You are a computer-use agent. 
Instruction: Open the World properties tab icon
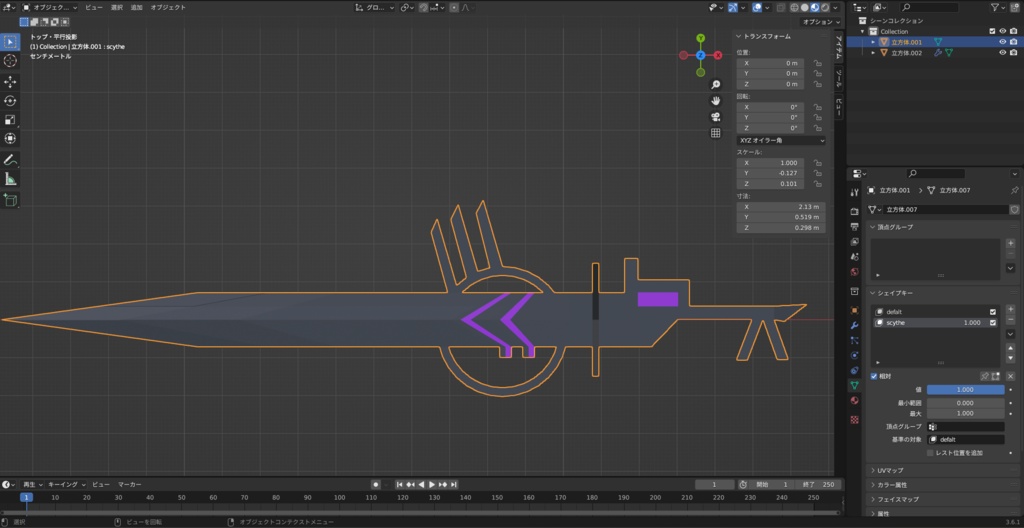pos(854,272)
